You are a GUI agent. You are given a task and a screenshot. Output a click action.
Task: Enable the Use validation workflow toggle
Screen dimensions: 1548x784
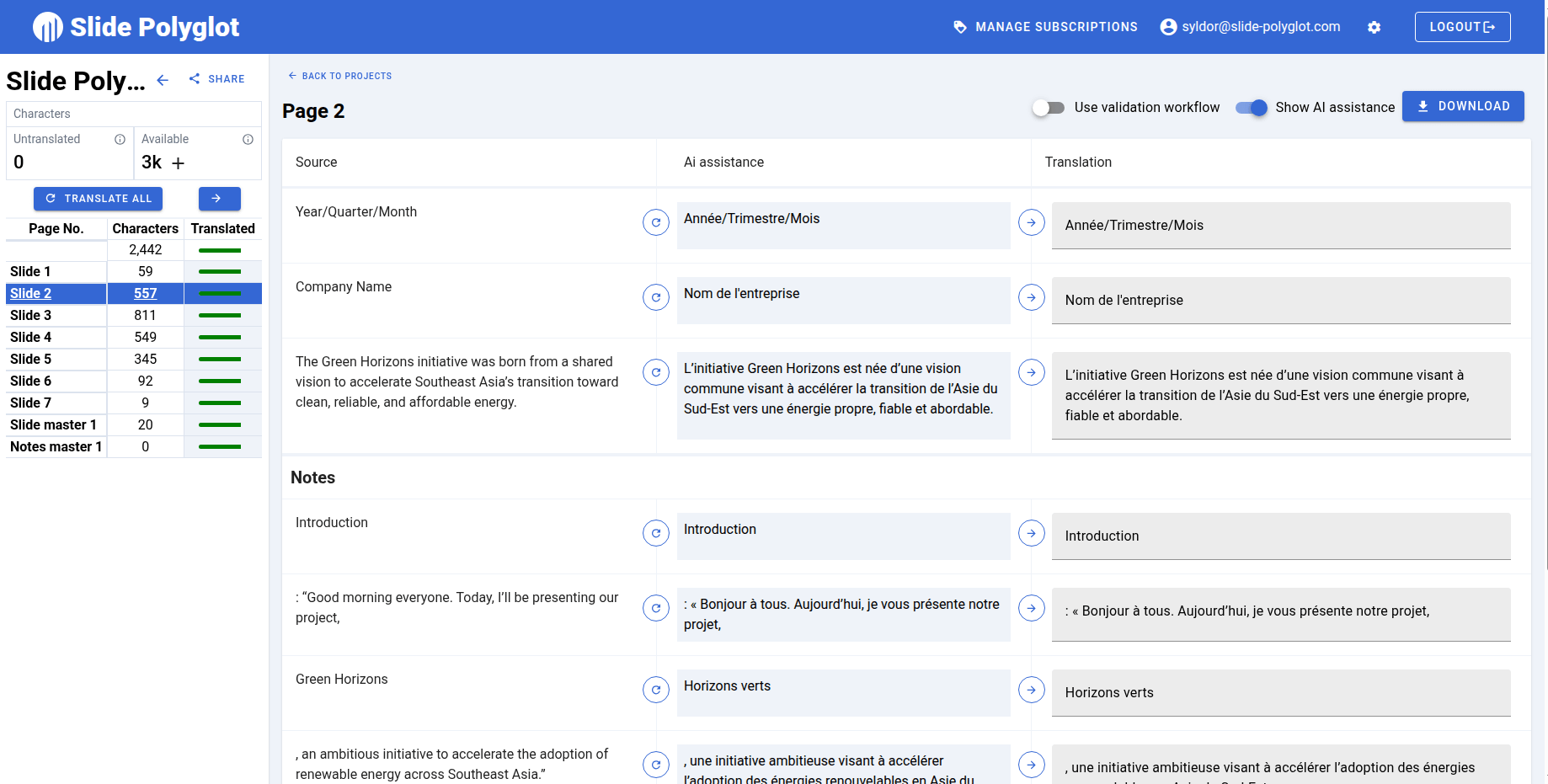[x=1049, y=108]
